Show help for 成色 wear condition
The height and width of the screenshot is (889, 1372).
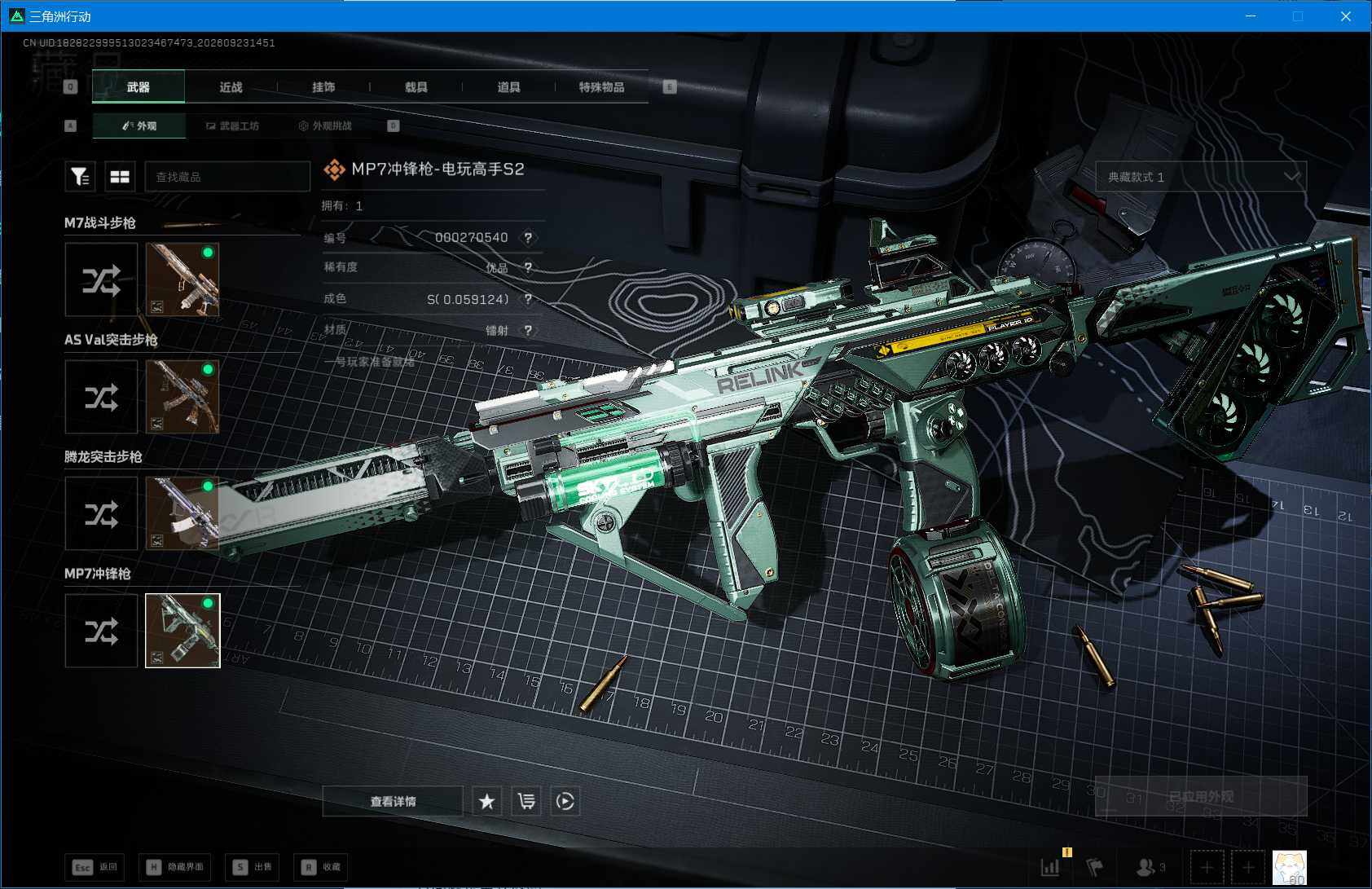(x=528, y=299)
